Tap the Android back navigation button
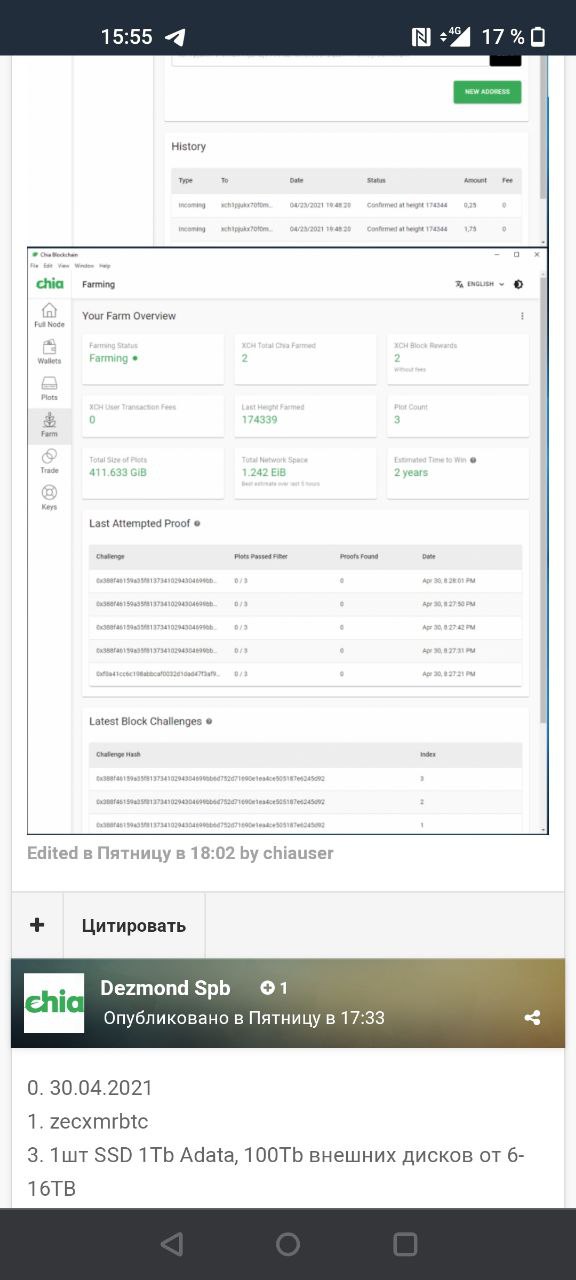This screenshot has width=576, height=1280. pyautogui.click(x=172, y=1244)
